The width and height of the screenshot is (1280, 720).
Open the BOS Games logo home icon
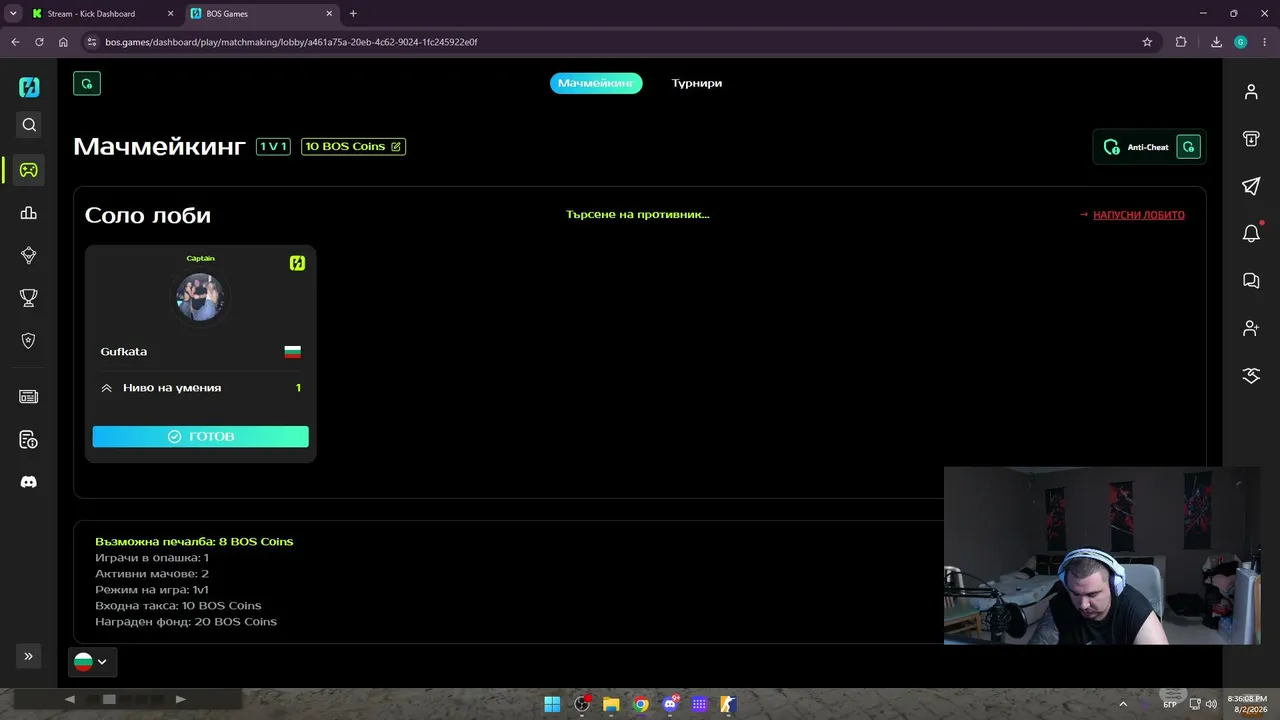29,87
